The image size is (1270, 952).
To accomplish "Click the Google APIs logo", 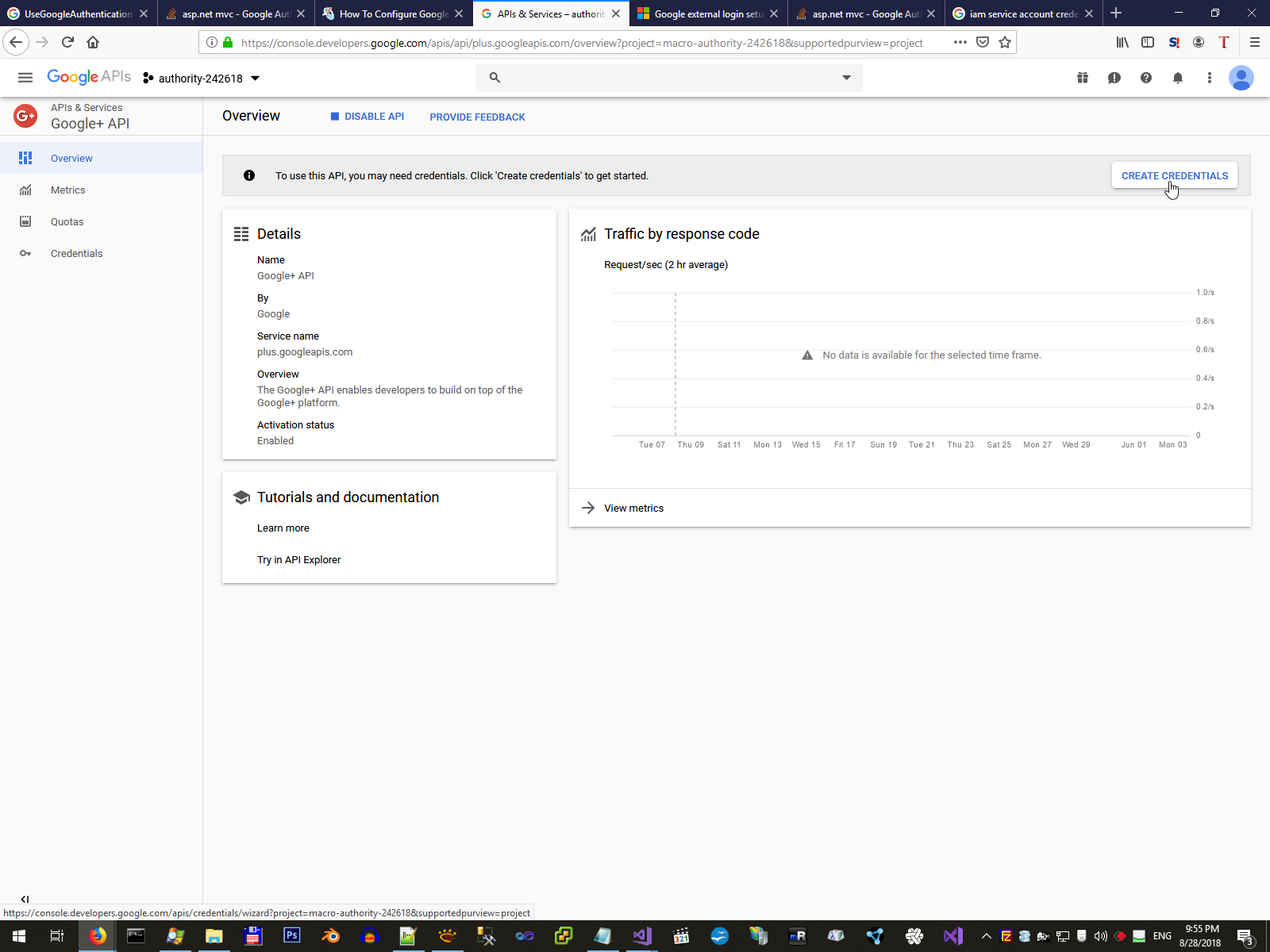I will point(89,77).
